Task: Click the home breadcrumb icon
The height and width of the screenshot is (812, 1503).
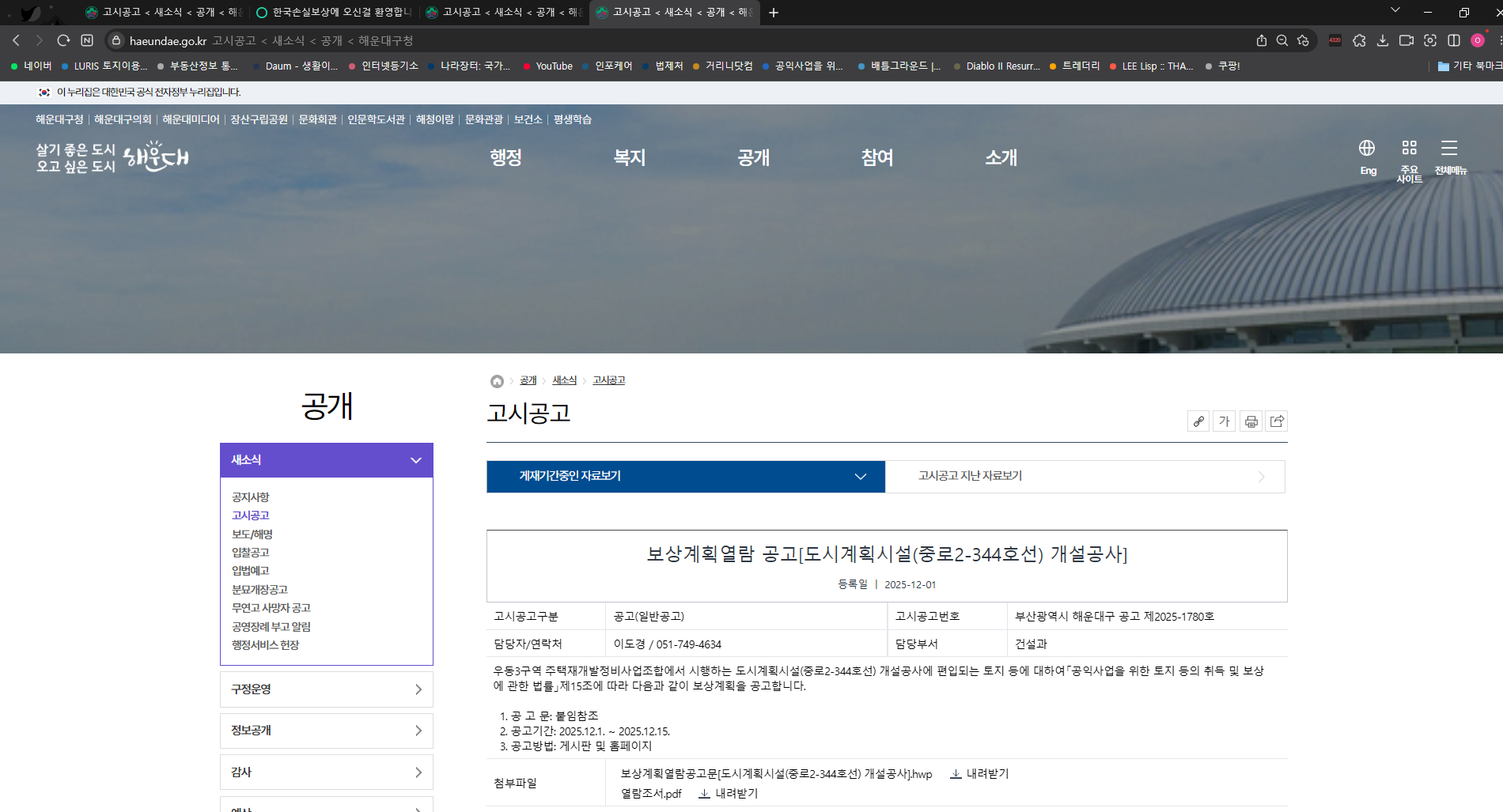Action: coord(497,381)
